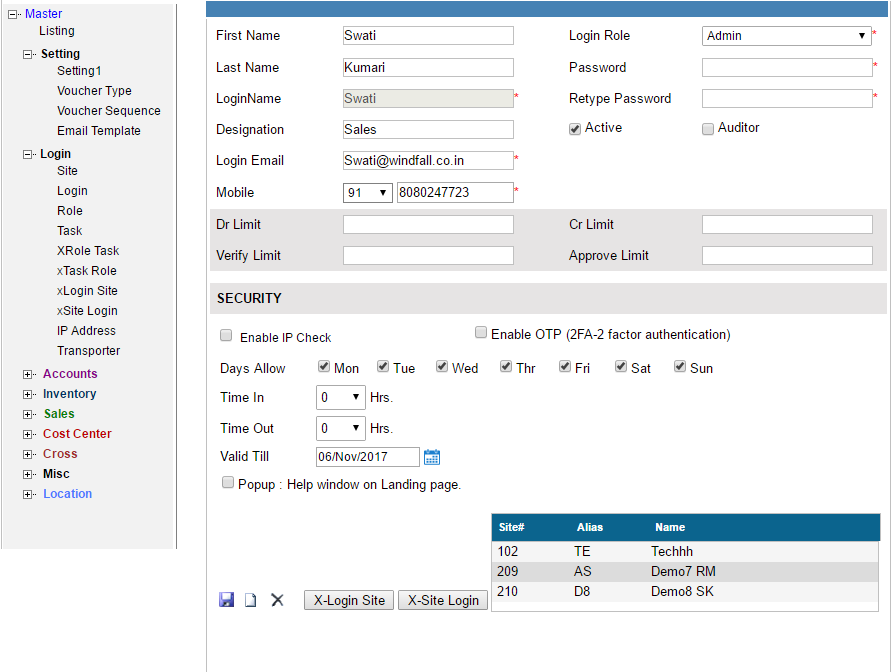Open XRole Task menu item
The height and width of the screenshot is (672, 893).
pos(88,251)
